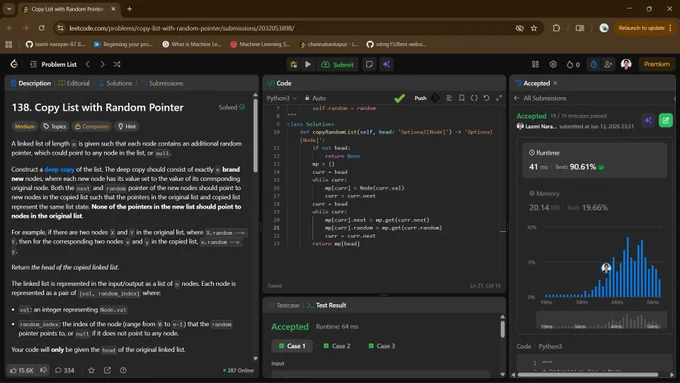
Task: Like the problem with thumbs-up 15.6K
Action: pyautogui.click(x=22, y=370)
